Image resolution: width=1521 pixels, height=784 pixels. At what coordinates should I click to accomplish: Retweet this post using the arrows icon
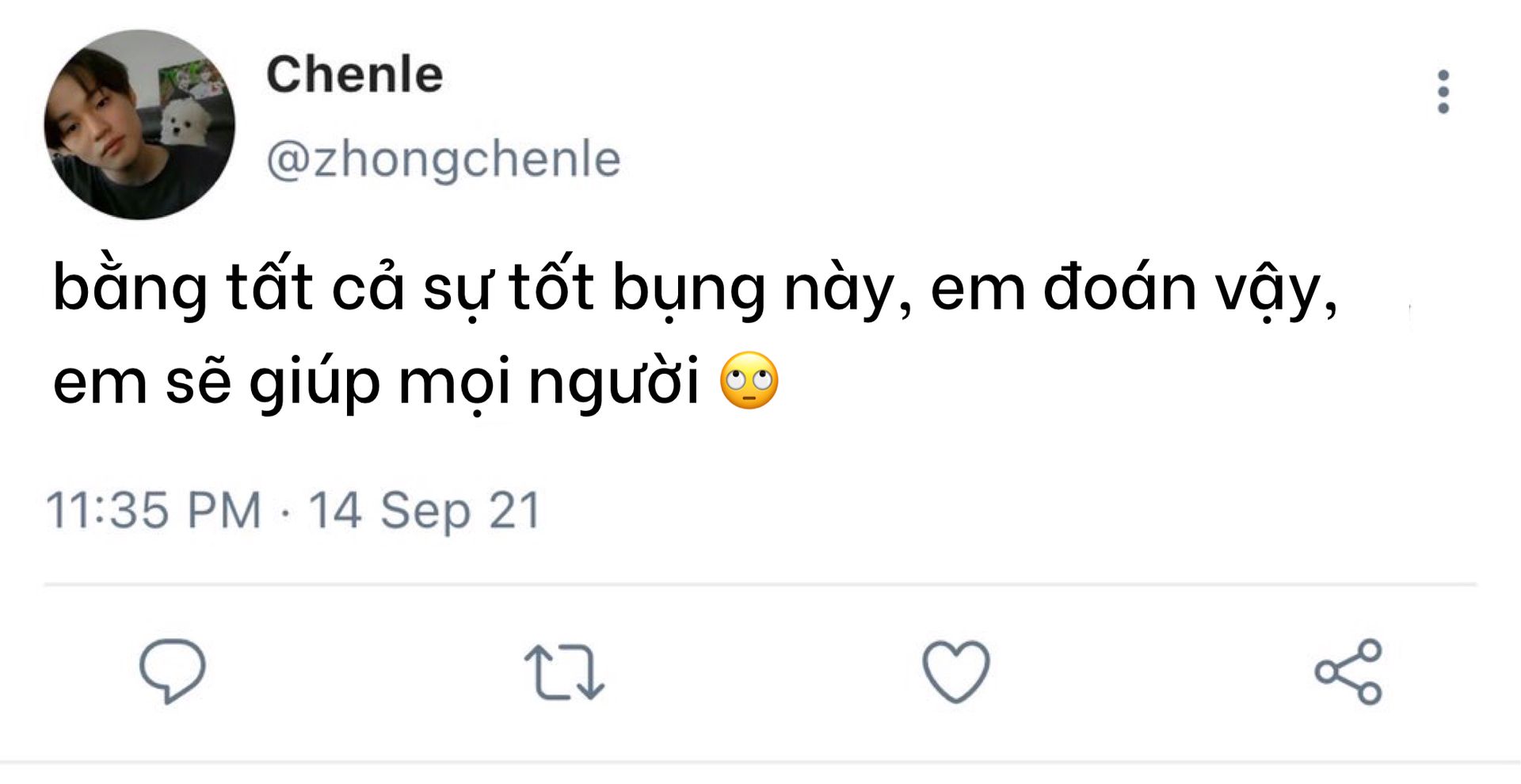(x=564, y=672)
